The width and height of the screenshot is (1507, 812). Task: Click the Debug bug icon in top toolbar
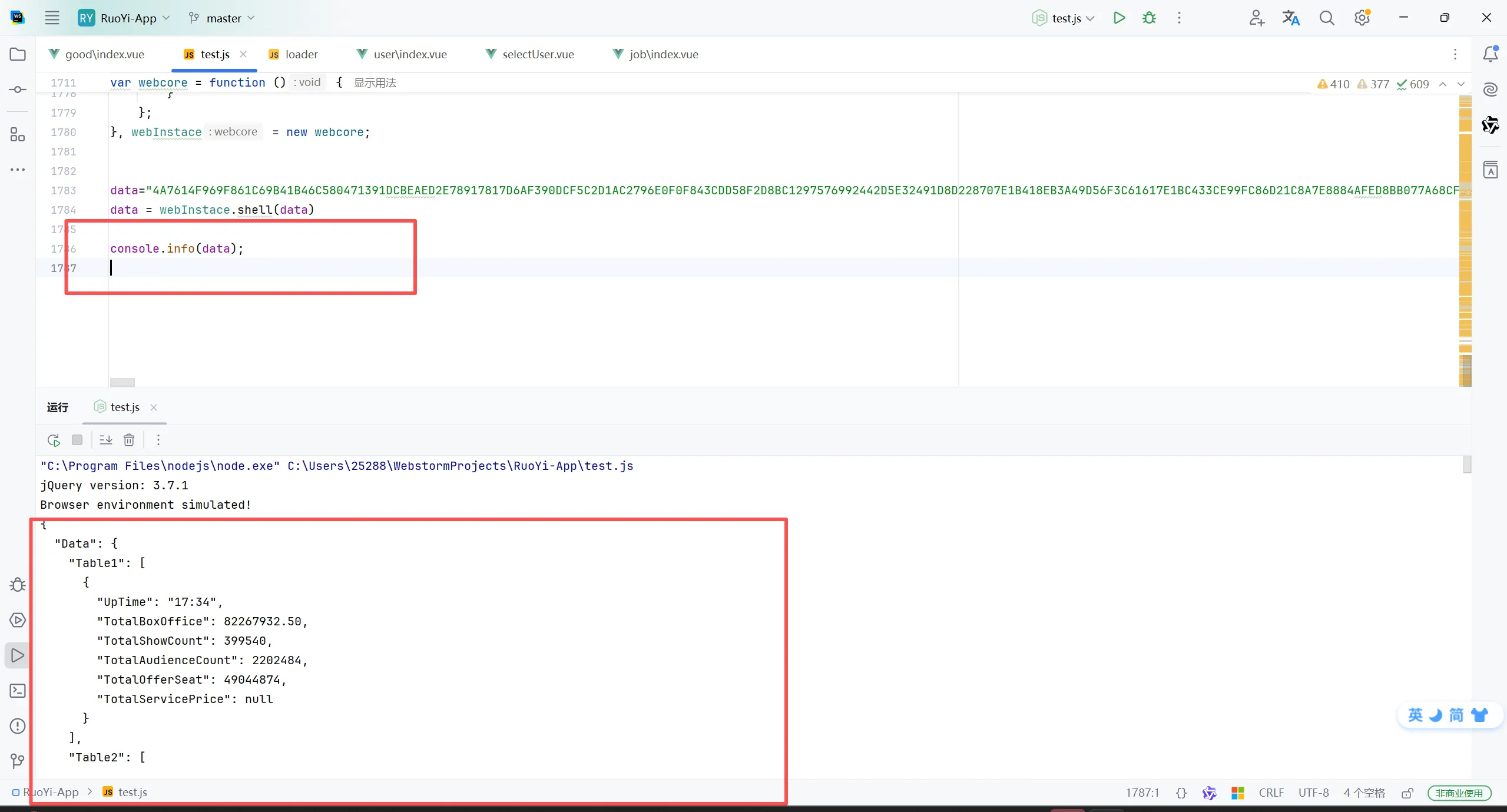click(x=1149, y=18)
